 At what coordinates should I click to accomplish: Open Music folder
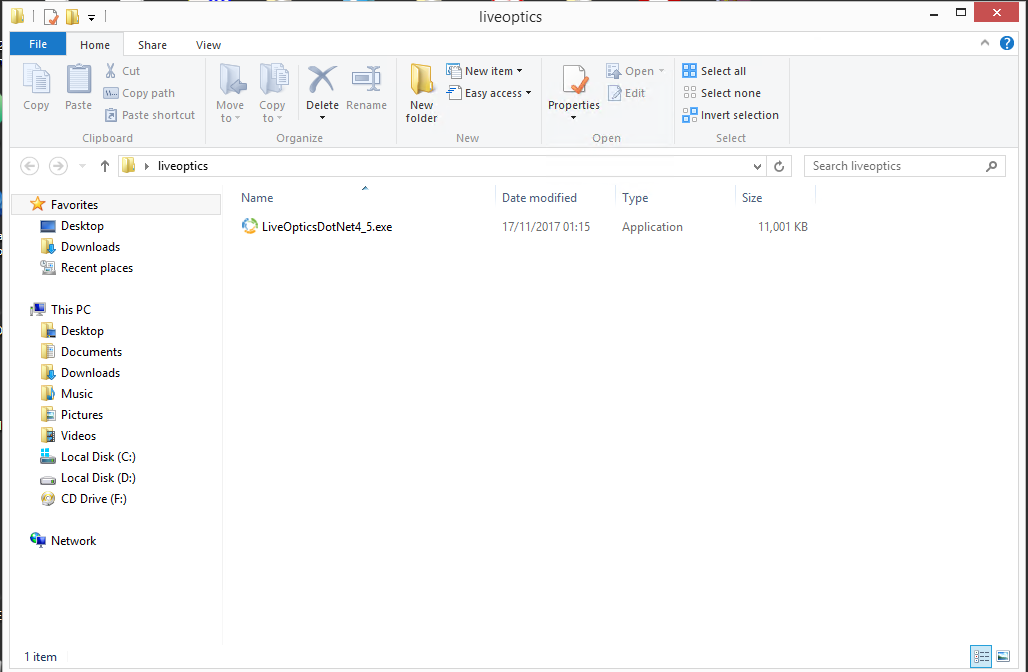pos(77,393)
